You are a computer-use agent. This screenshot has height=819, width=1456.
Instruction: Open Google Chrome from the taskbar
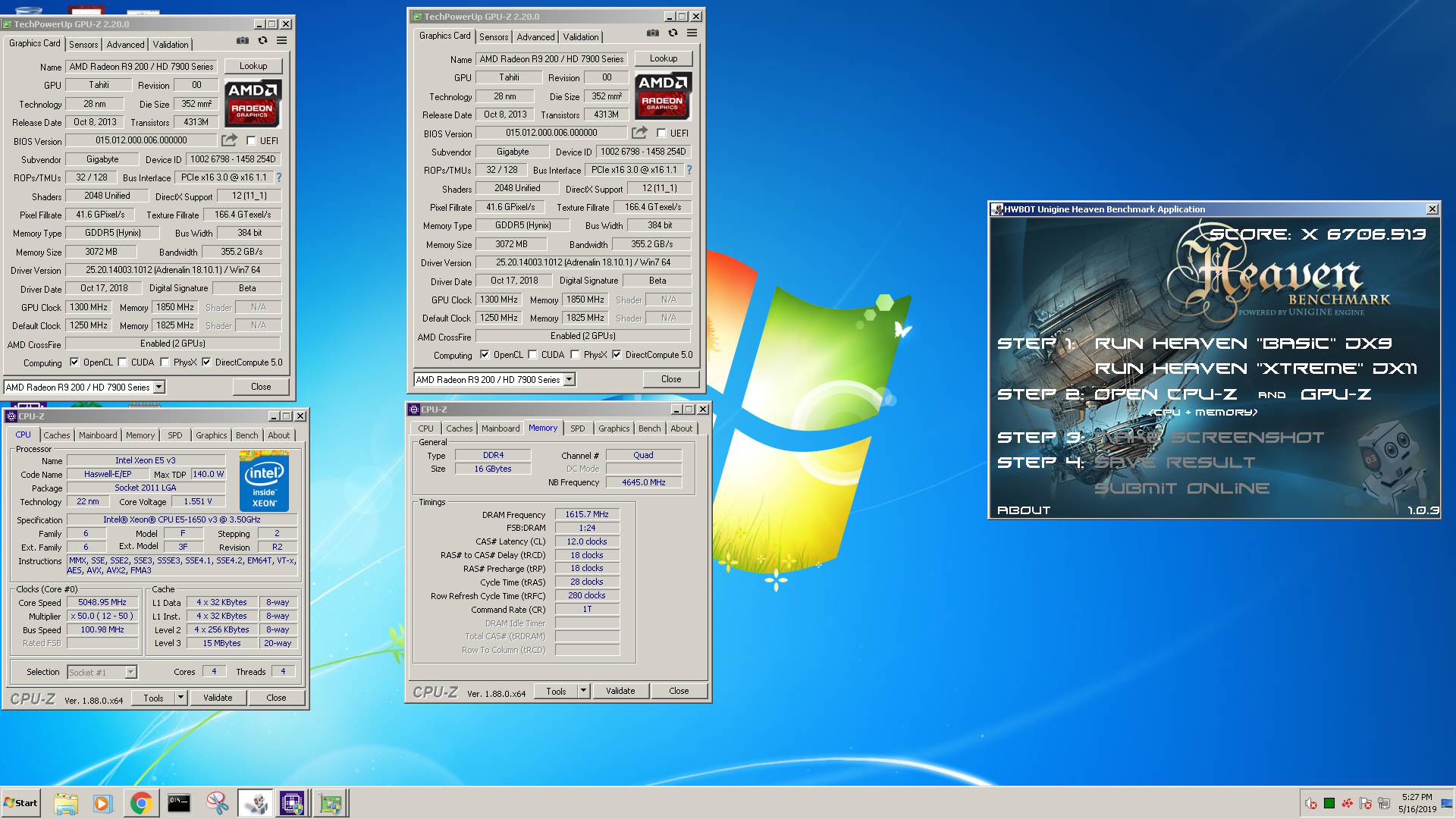(x=141, y=803)
